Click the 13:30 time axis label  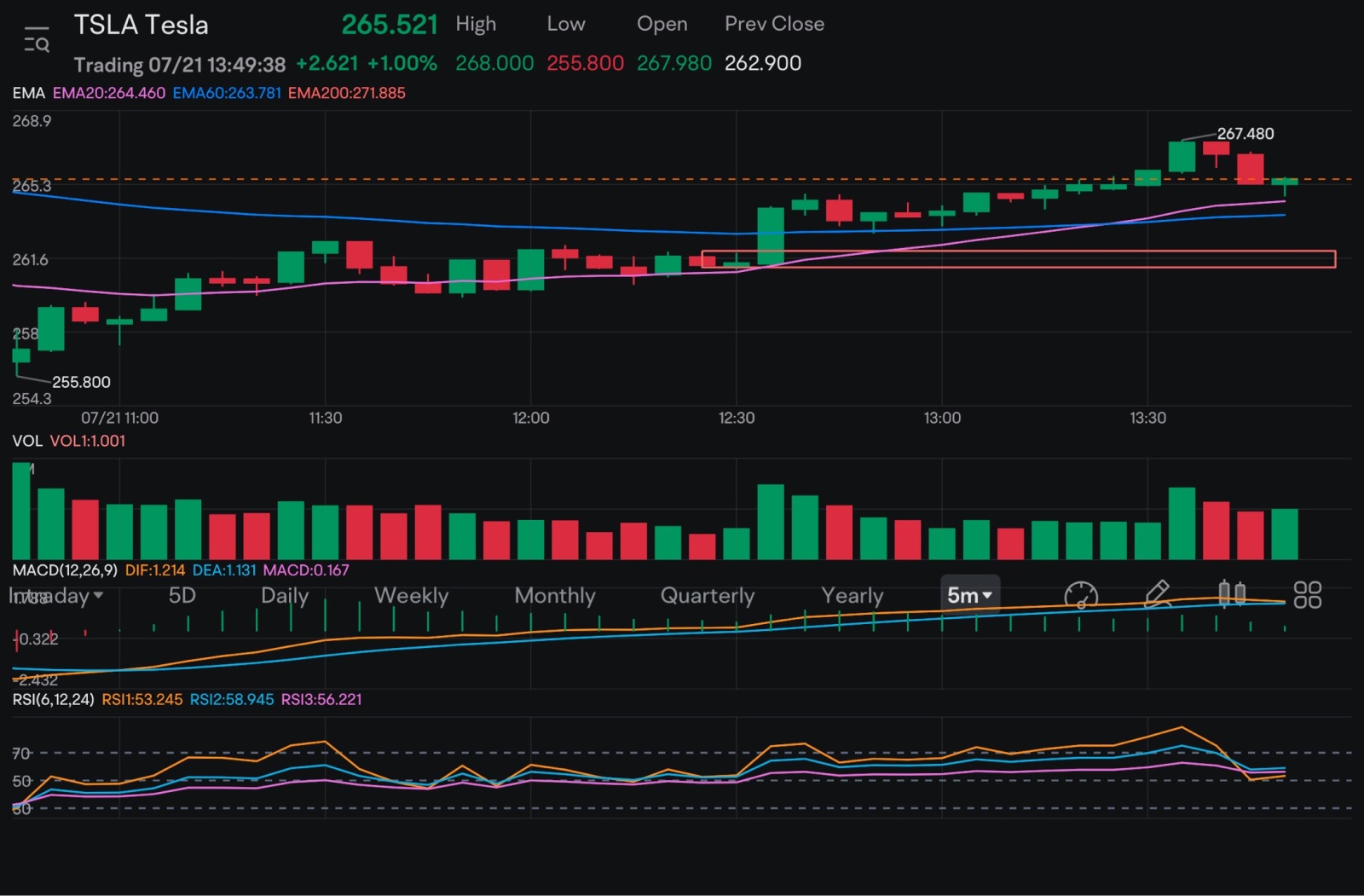click(x=1147, y=418)
